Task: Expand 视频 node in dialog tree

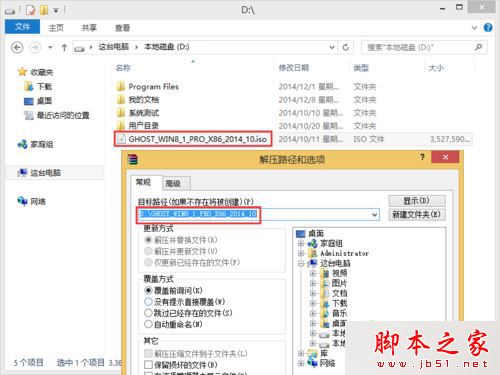Action: coord(313,273)
